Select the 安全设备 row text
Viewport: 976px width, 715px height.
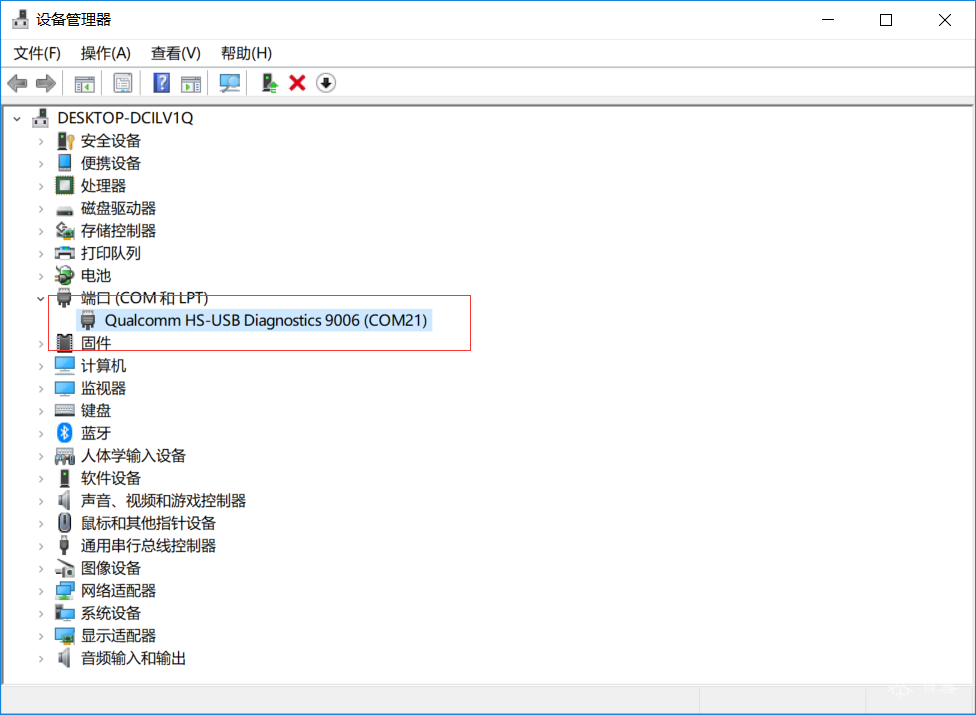coord(111,141)
